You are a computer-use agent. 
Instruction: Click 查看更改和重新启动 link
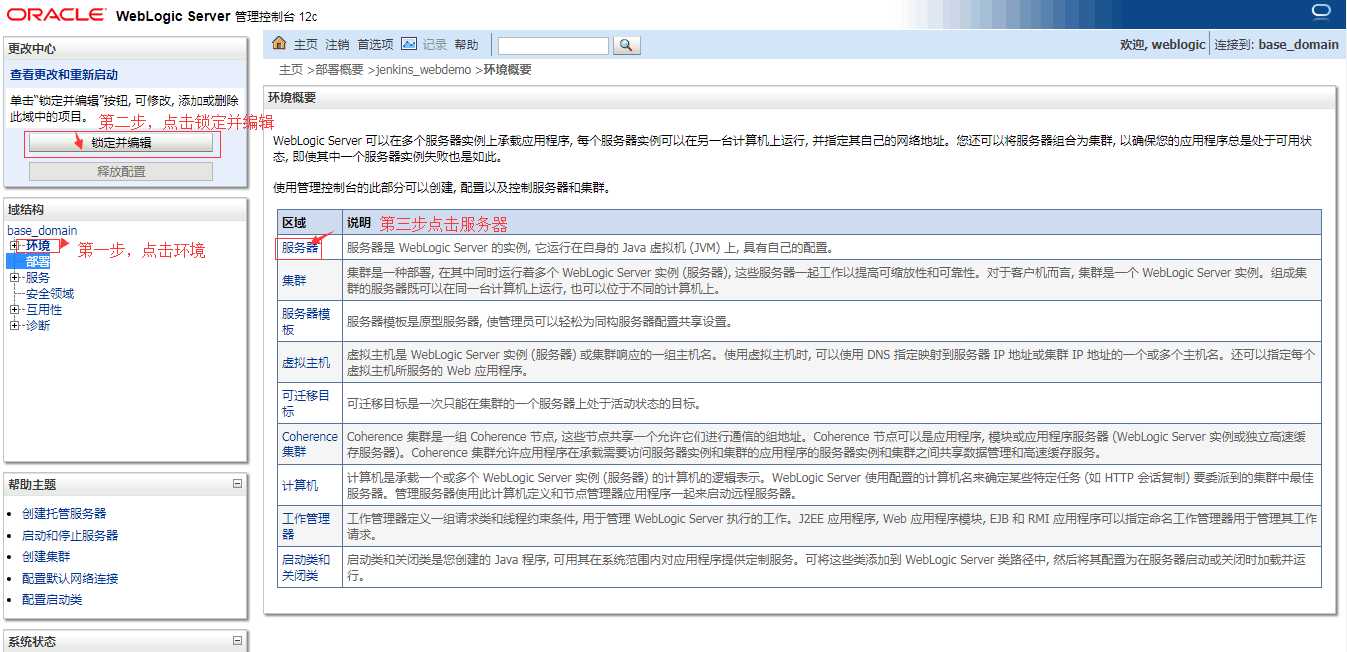tap(64, 75)
